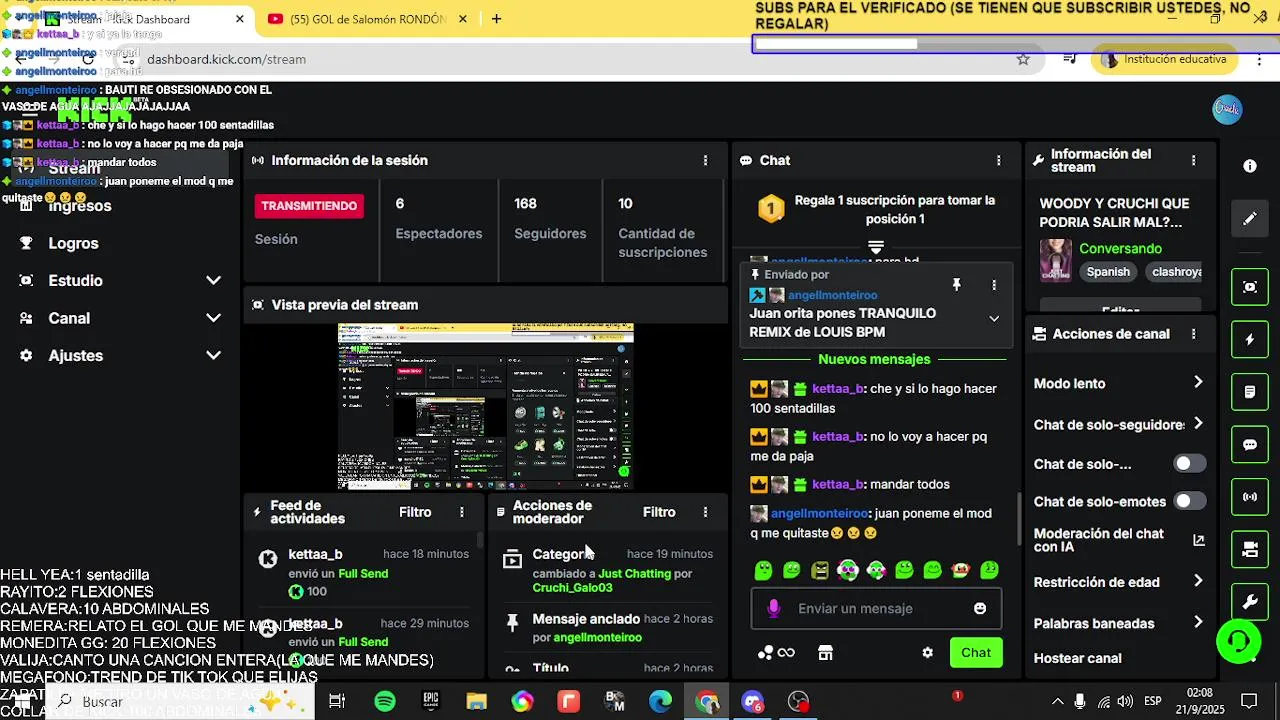Open the Restricción de edad arrow

(x=1198, y=581)
